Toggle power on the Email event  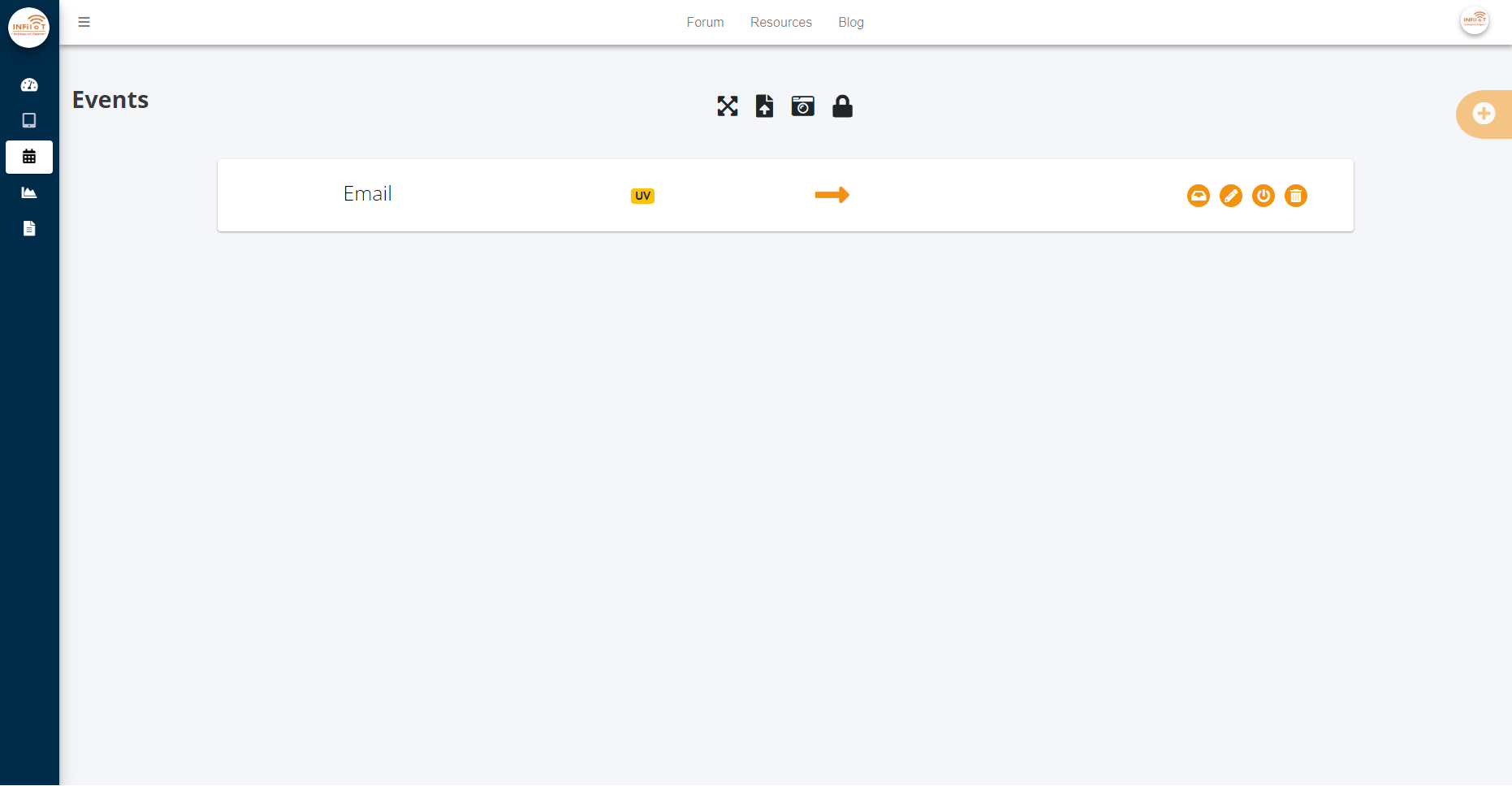pos(1264,196)
